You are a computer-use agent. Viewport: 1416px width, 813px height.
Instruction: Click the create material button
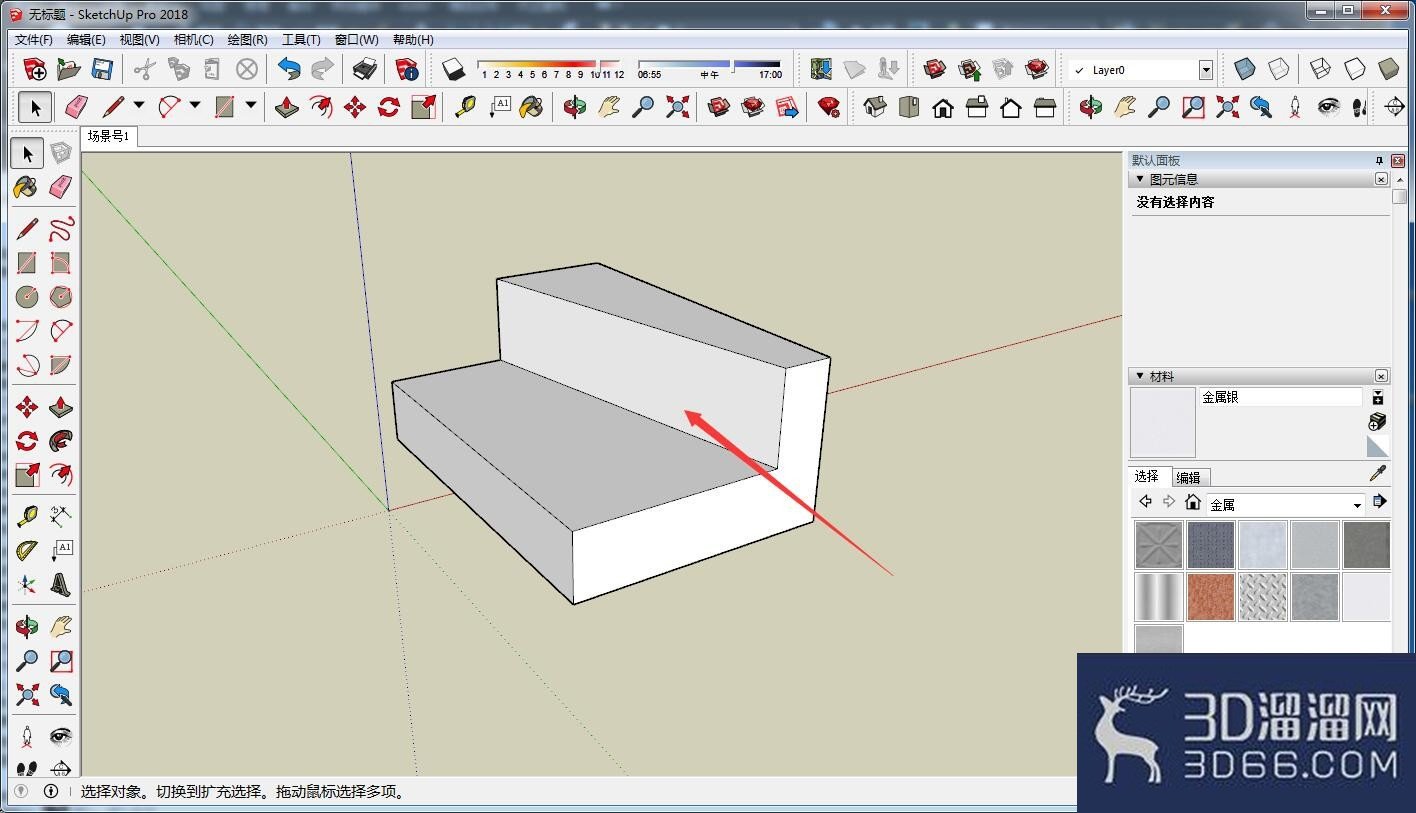pyautogui.click(x=1377, y=421)
